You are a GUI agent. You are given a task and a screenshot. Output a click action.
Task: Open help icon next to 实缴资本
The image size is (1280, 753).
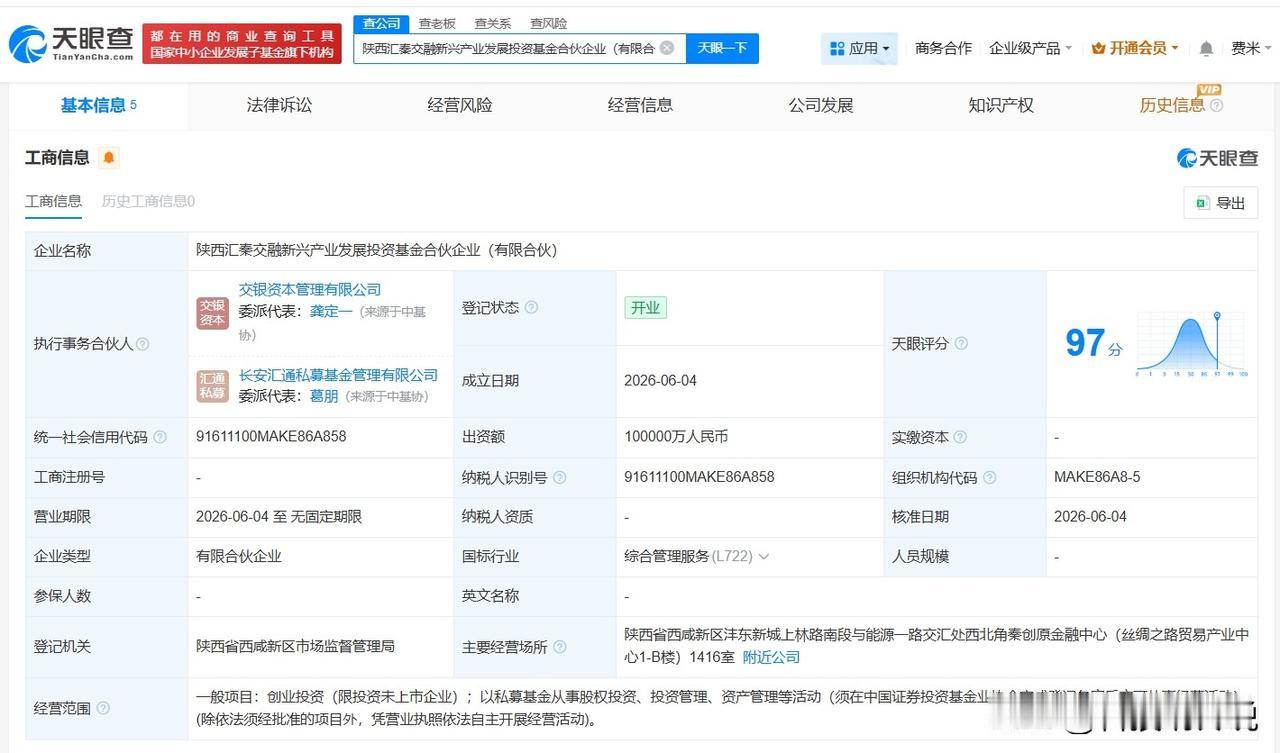960,437
